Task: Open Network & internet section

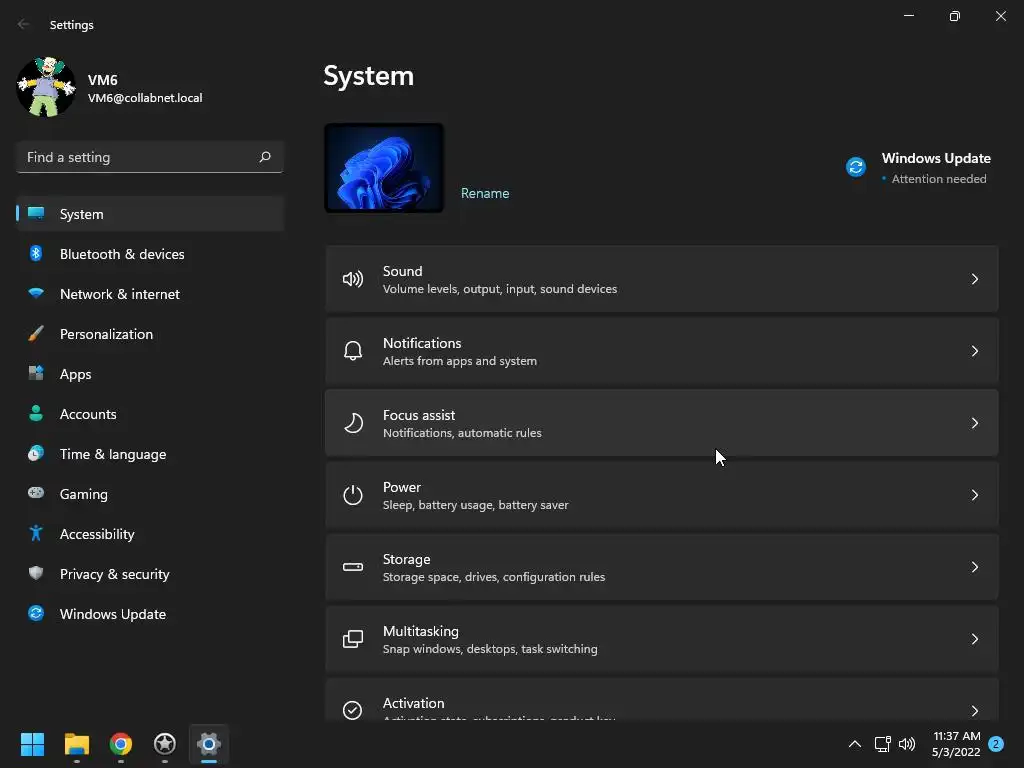Action: click(150, 293)
